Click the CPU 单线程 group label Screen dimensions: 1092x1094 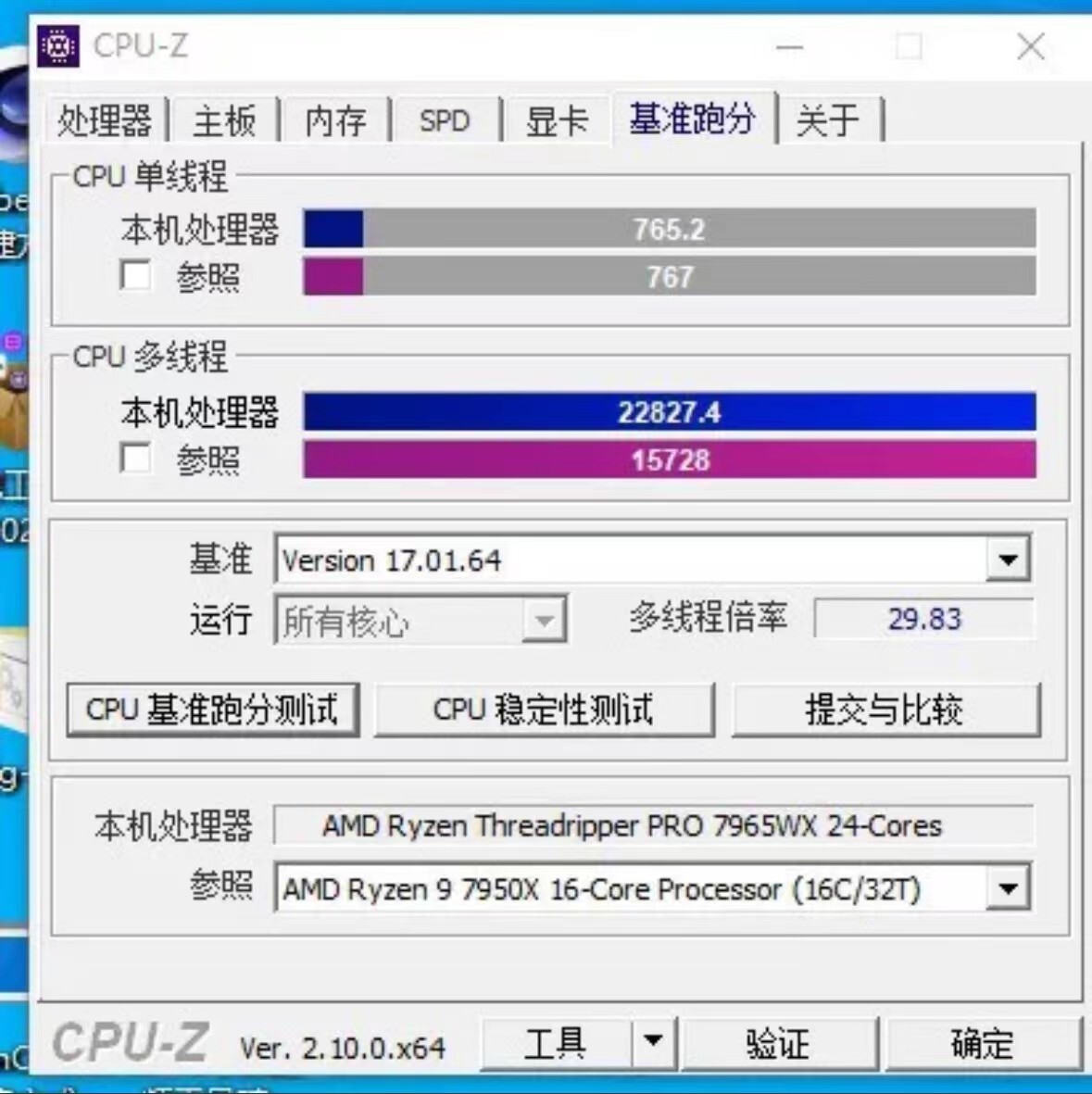(150, 176)
